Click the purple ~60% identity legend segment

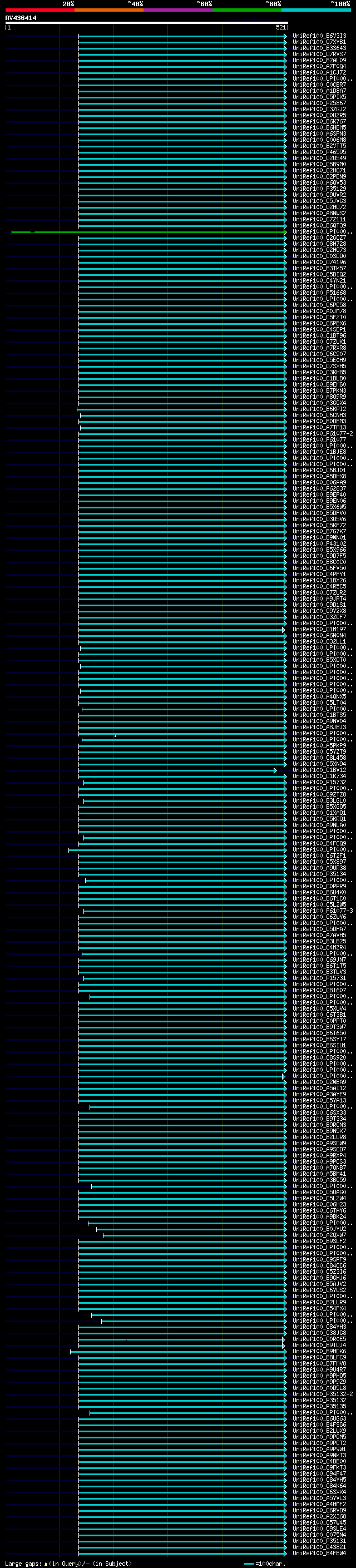(x=179, y=11)
